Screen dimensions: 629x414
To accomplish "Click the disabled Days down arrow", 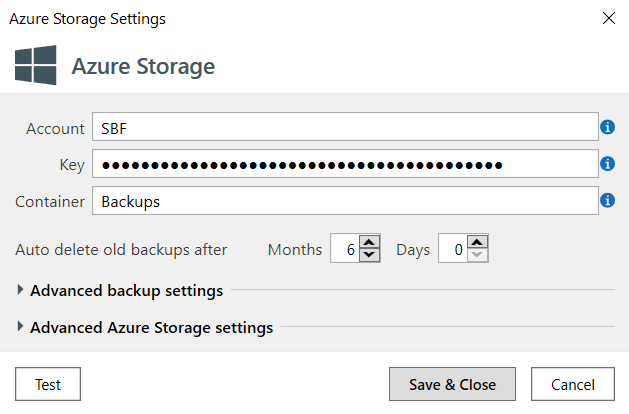I will pyautogui.click(x=477, y=255).
